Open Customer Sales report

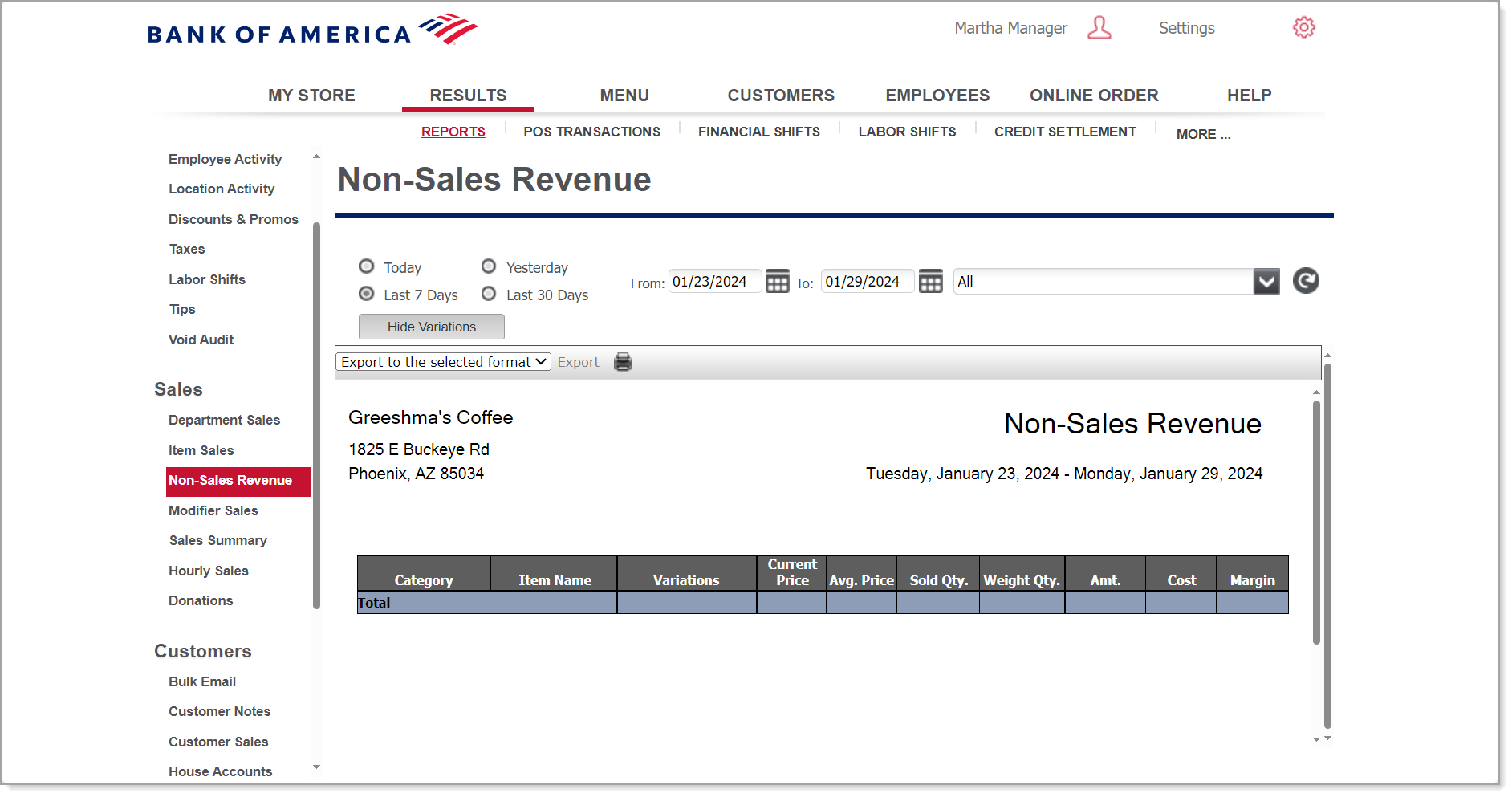218,742
